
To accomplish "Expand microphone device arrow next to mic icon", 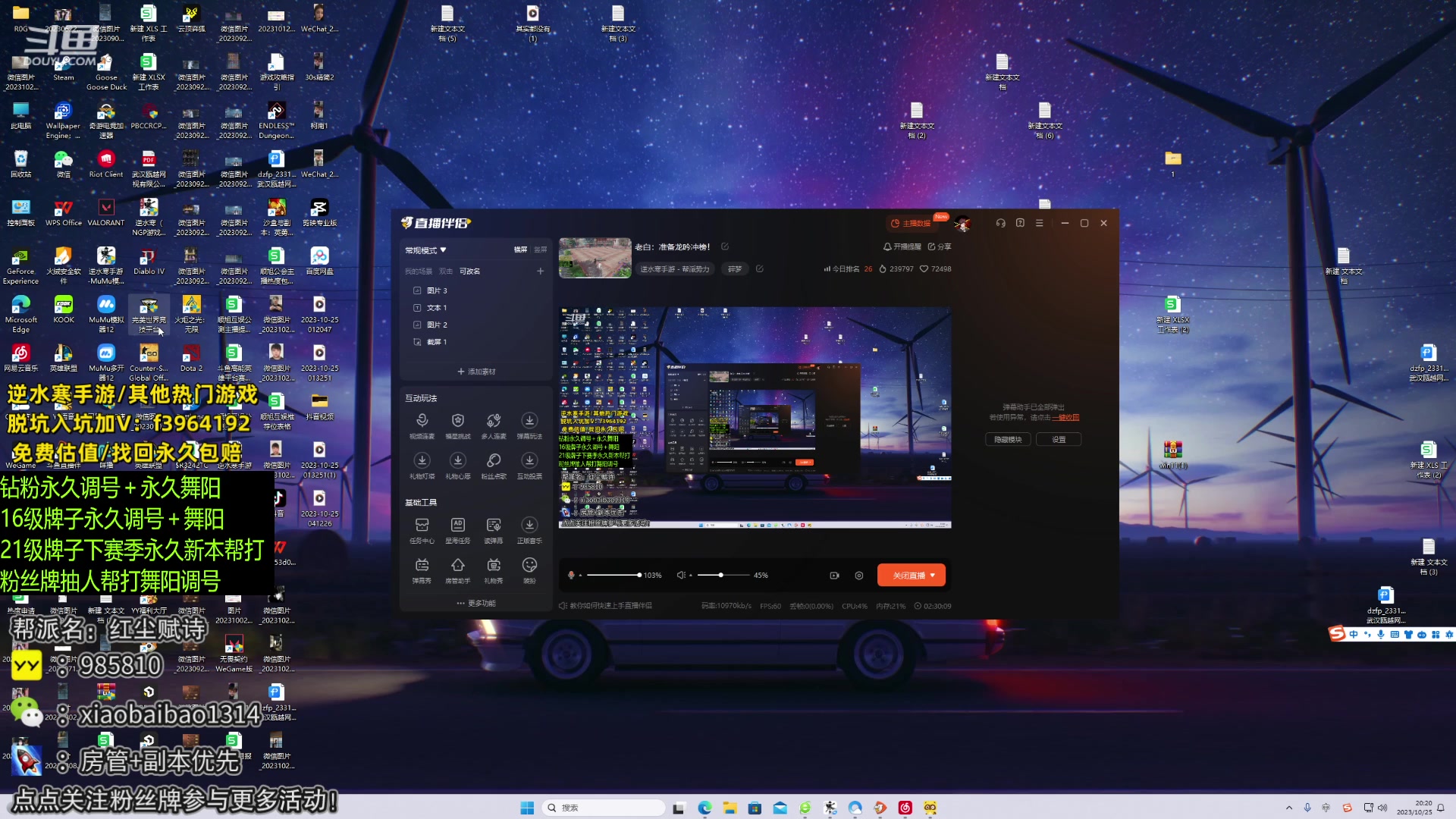I will [580, 576].
